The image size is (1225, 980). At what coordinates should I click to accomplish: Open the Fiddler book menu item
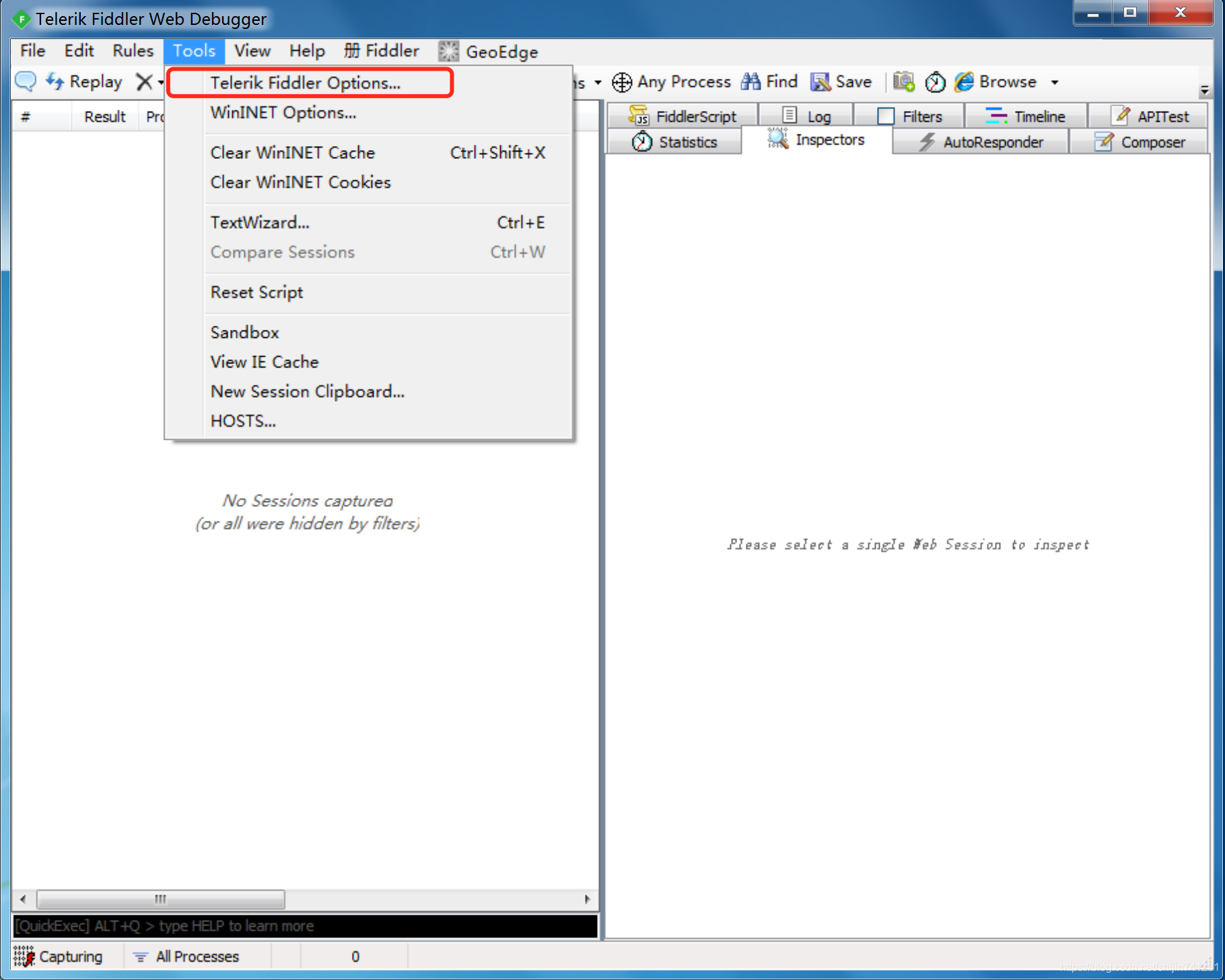381,51
